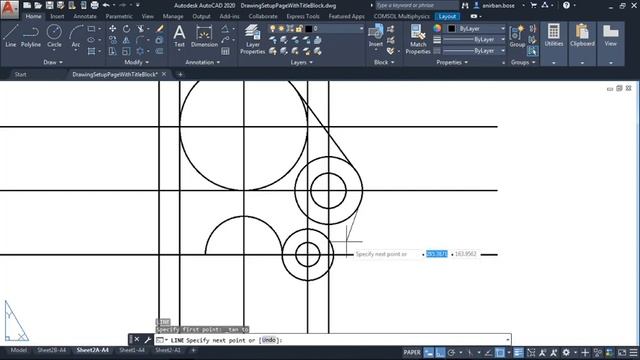640x360 pixels.
Task: Choose the Ellipse draw tool
Action: point(91,40)
